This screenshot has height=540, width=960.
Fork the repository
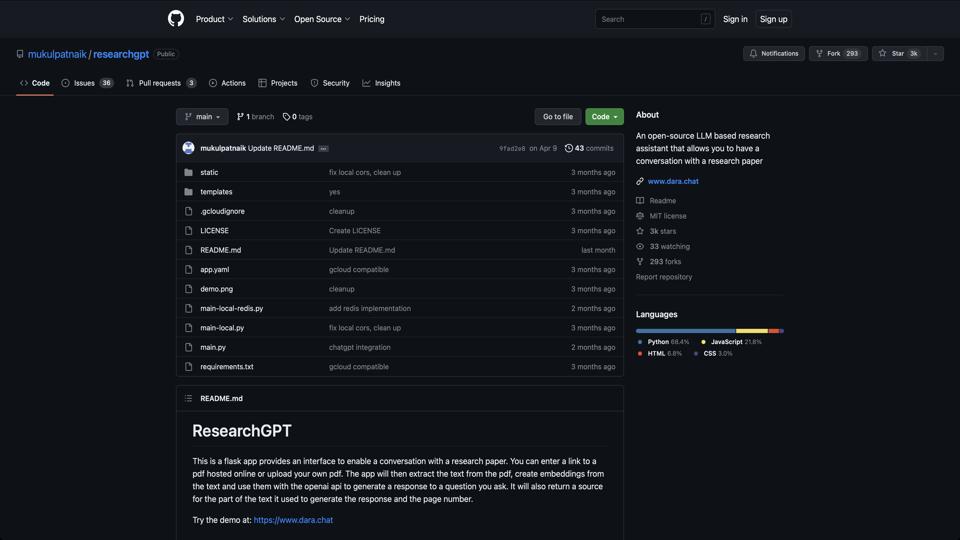click(x=838, y=54)
